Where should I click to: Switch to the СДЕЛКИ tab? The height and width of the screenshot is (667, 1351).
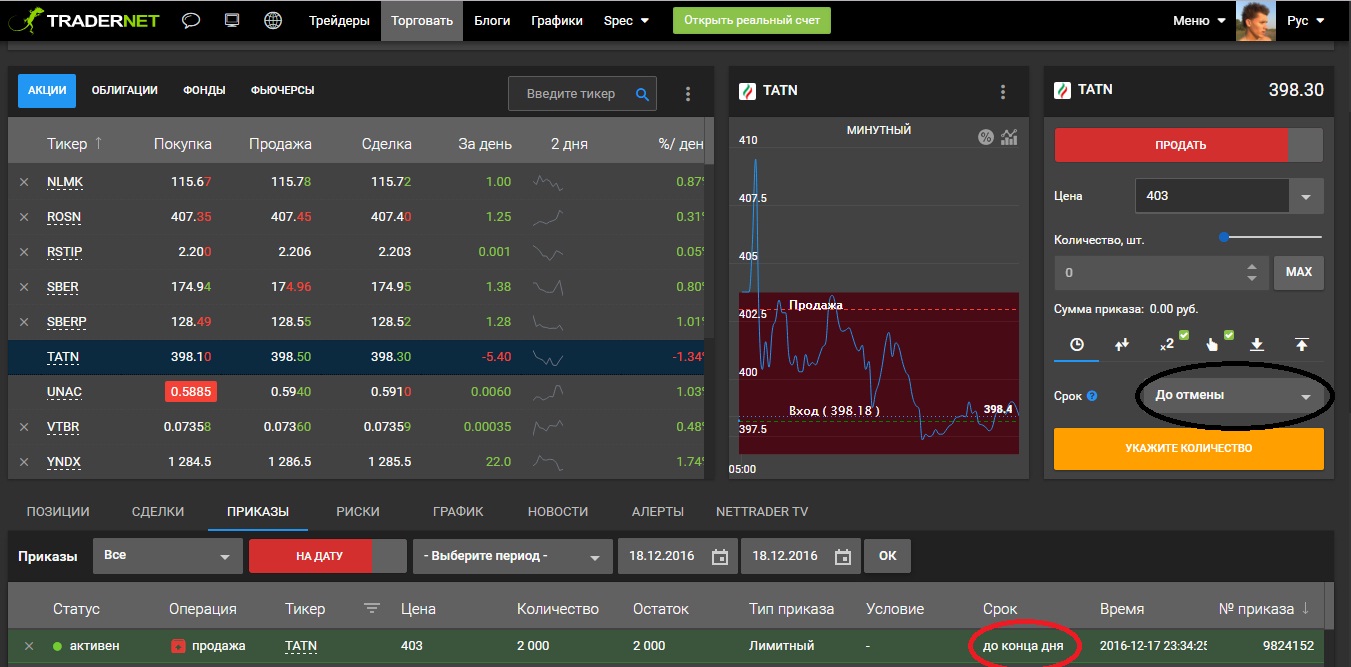click(x=158, y=511)
